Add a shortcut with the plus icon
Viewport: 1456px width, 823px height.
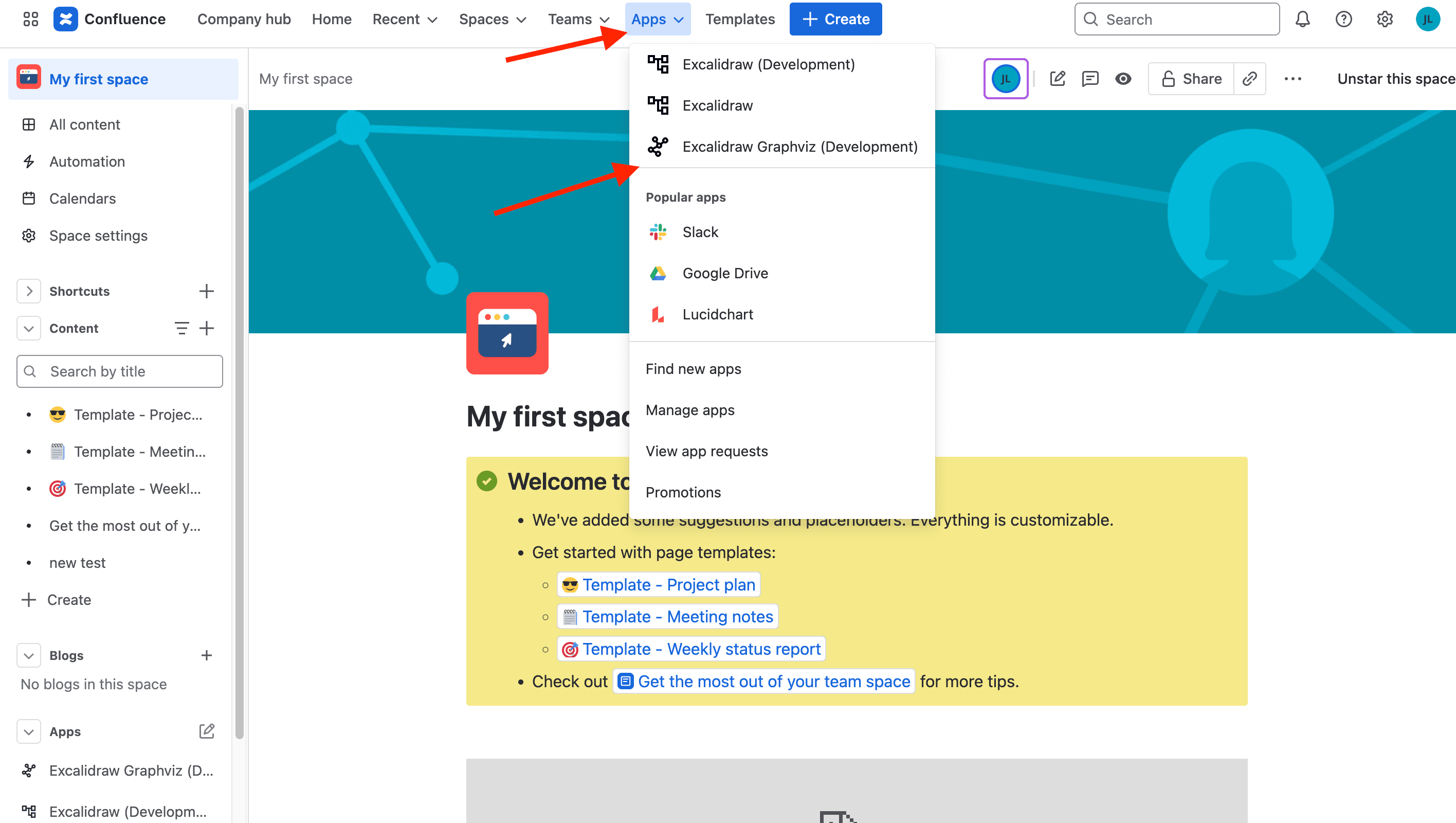click(x=206, y=291)
